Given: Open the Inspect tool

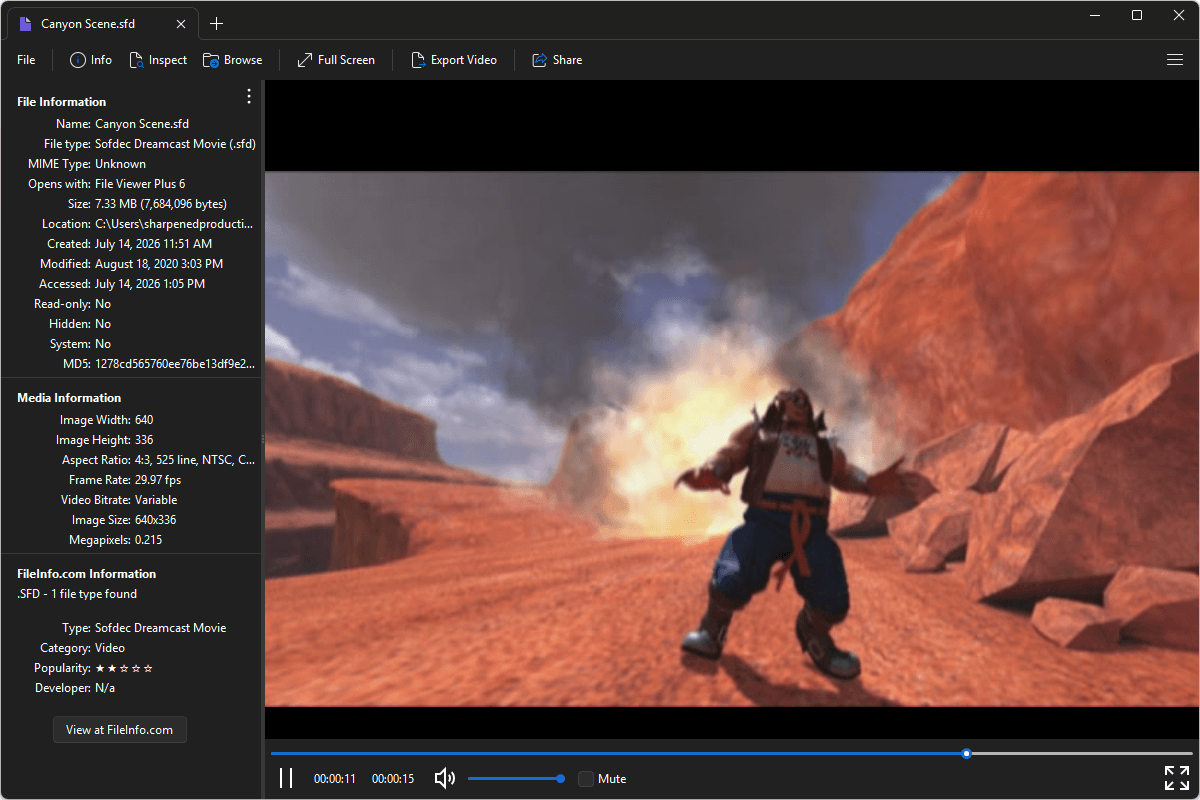Looking at the screenshot, I should point(158,60).
